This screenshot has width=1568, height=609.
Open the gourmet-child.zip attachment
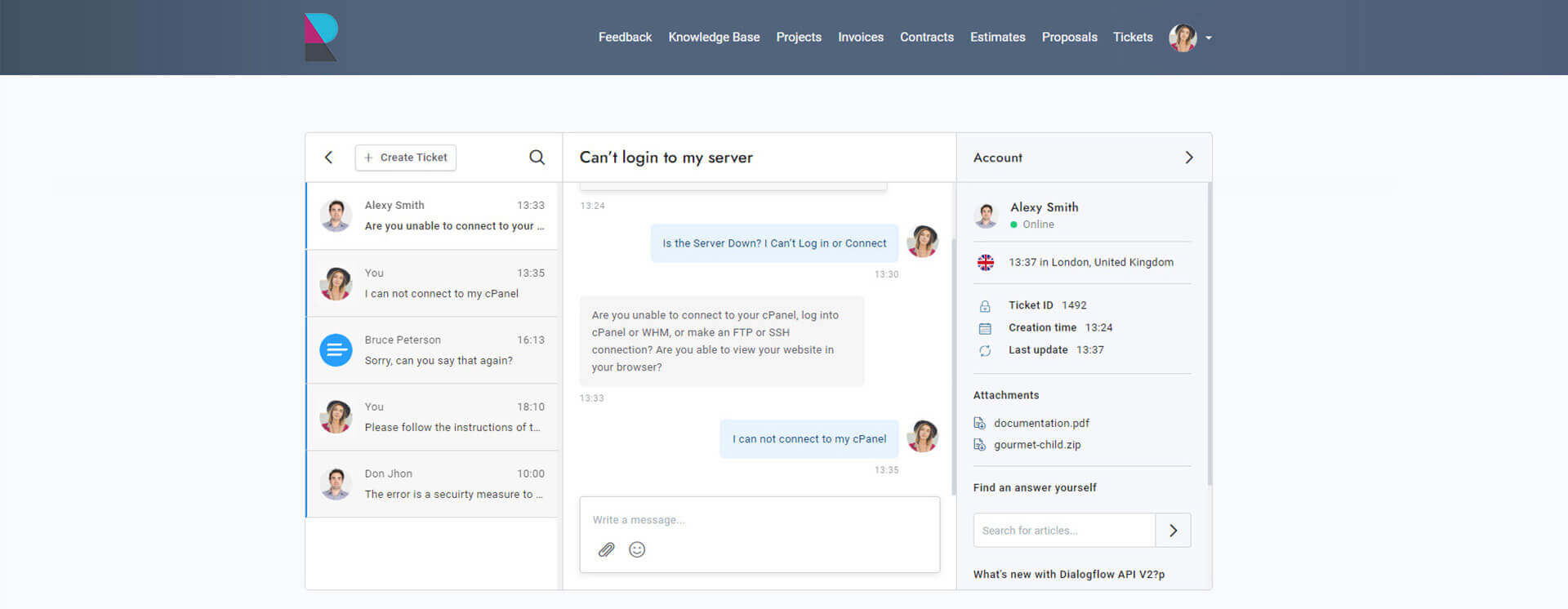1036,445
